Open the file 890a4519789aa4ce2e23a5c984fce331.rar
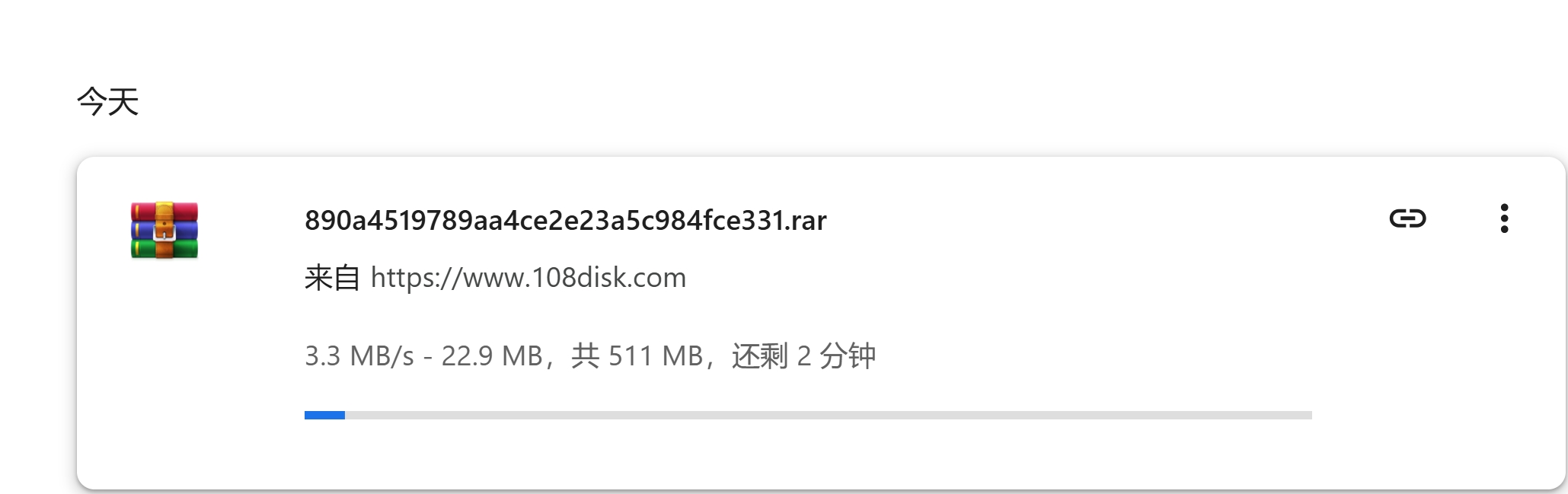Viewport: 1568px width, 494px height. click(x=565, y=221)
